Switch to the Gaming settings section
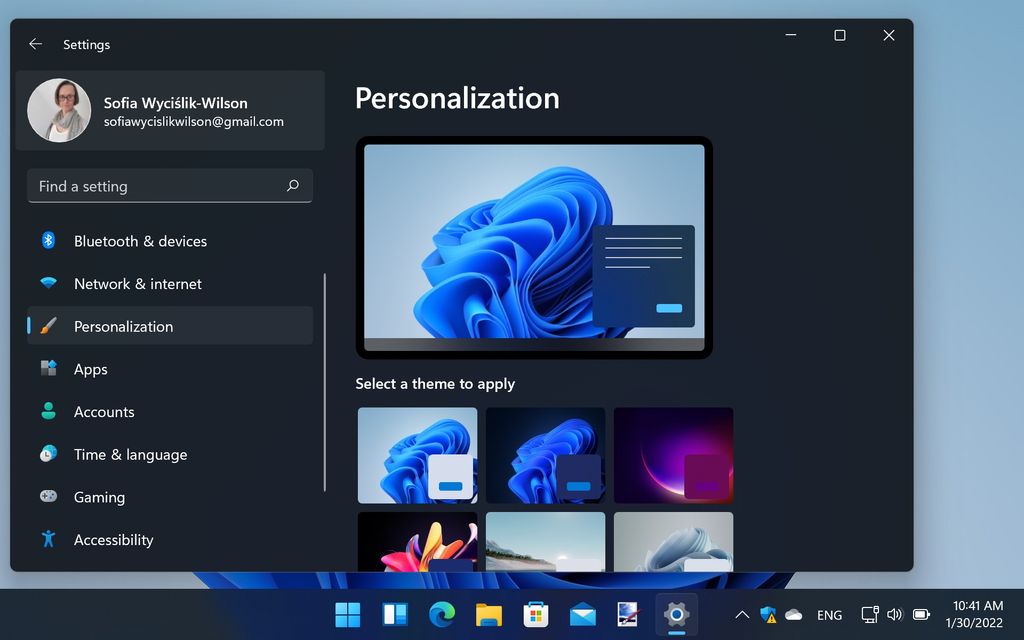 (99, 497)
